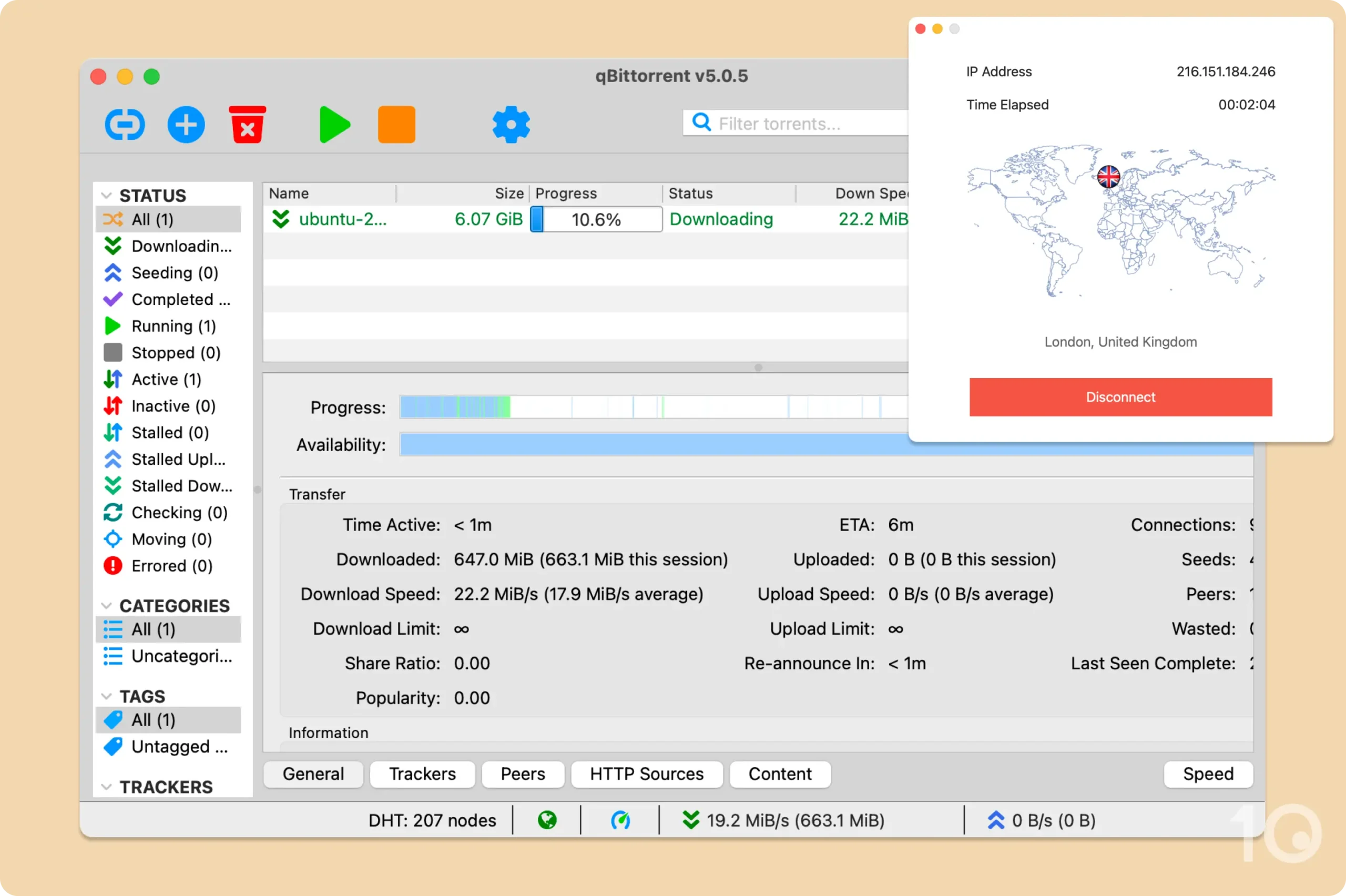Select the Downloading status filter
This screenshot has height=896, width=1346.
(169, 246)
